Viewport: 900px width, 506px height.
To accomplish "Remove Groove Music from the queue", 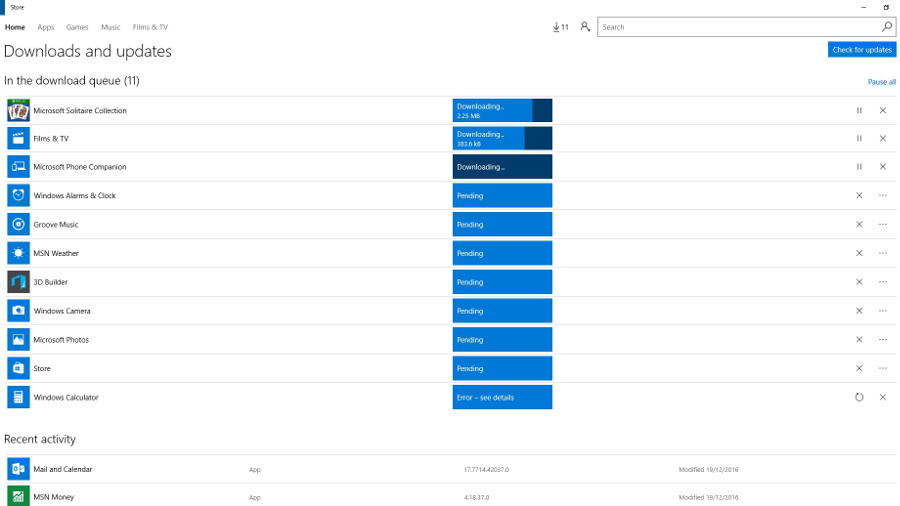I will coord(859,224).
